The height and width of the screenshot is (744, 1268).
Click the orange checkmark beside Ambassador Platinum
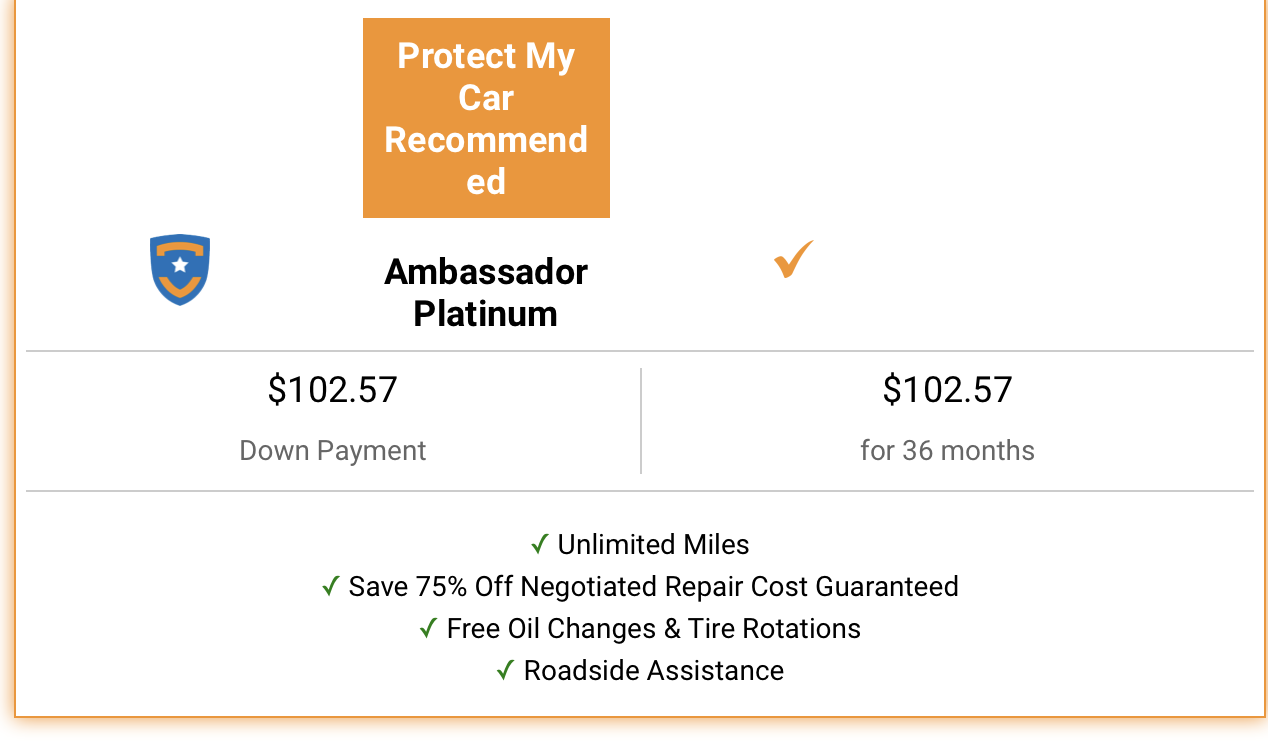(793, 260)
